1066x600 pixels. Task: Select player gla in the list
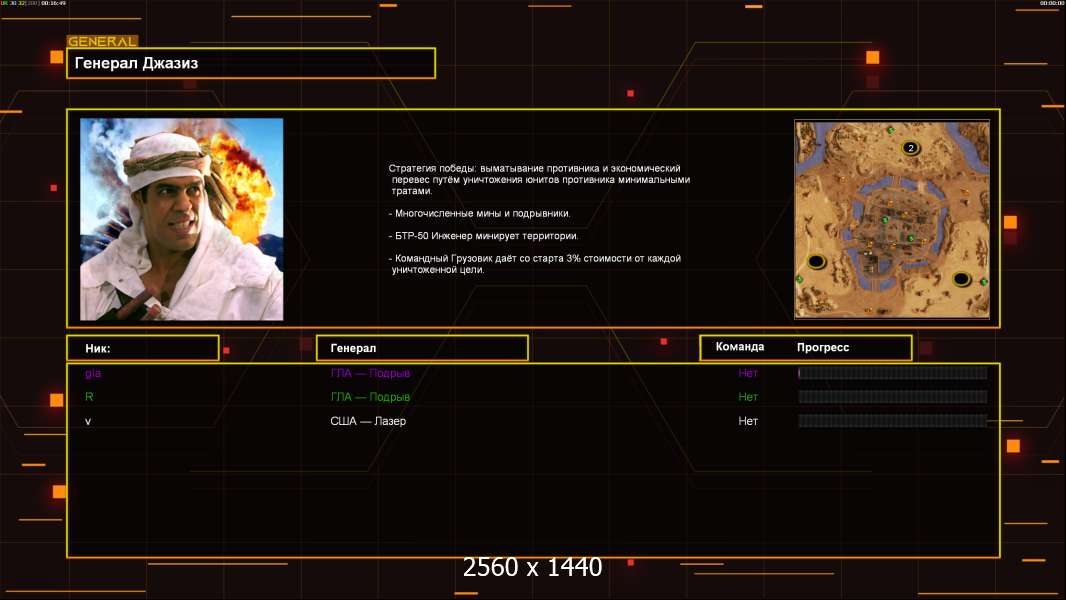click(x=93, y=373)
